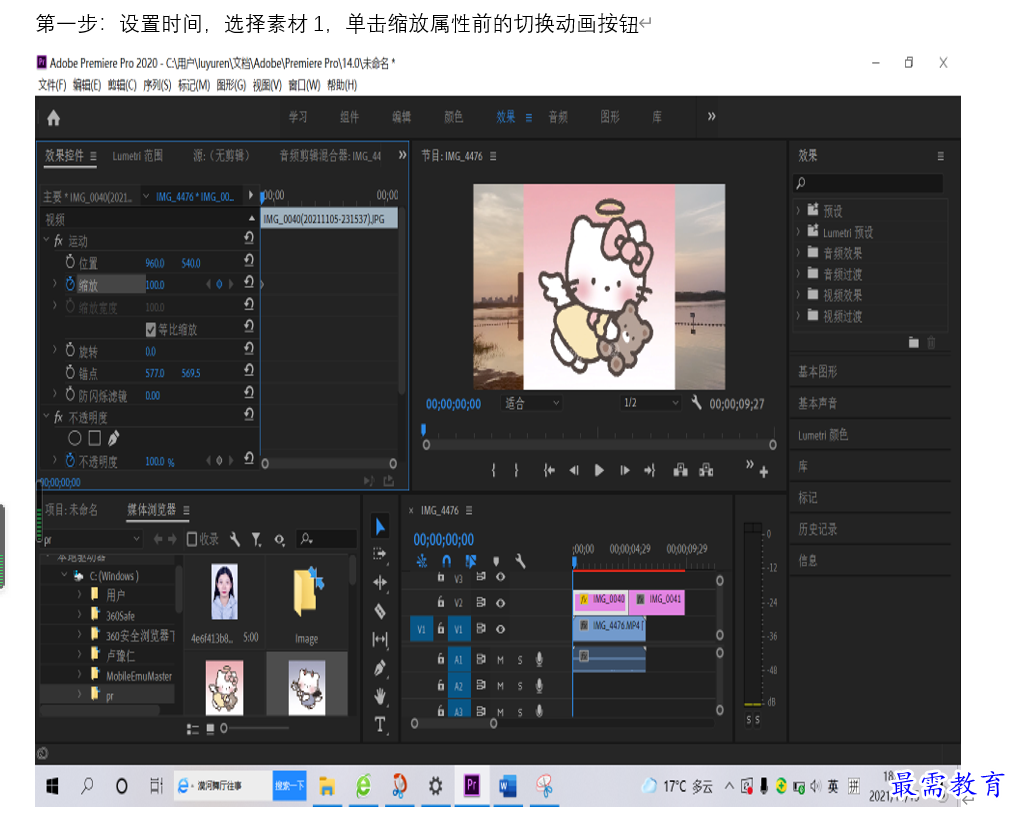This screenshot has height=816, width=1013.
Task: Toggle snap magnet in timeline
Action: pos(446,561)
